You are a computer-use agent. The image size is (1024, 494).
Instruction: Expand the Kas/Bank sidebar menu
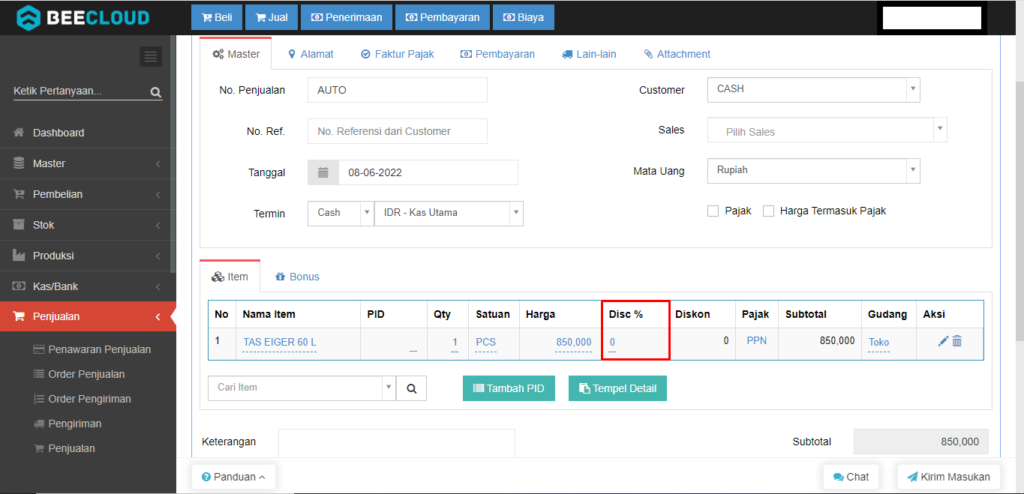click(x=88, y=286)
